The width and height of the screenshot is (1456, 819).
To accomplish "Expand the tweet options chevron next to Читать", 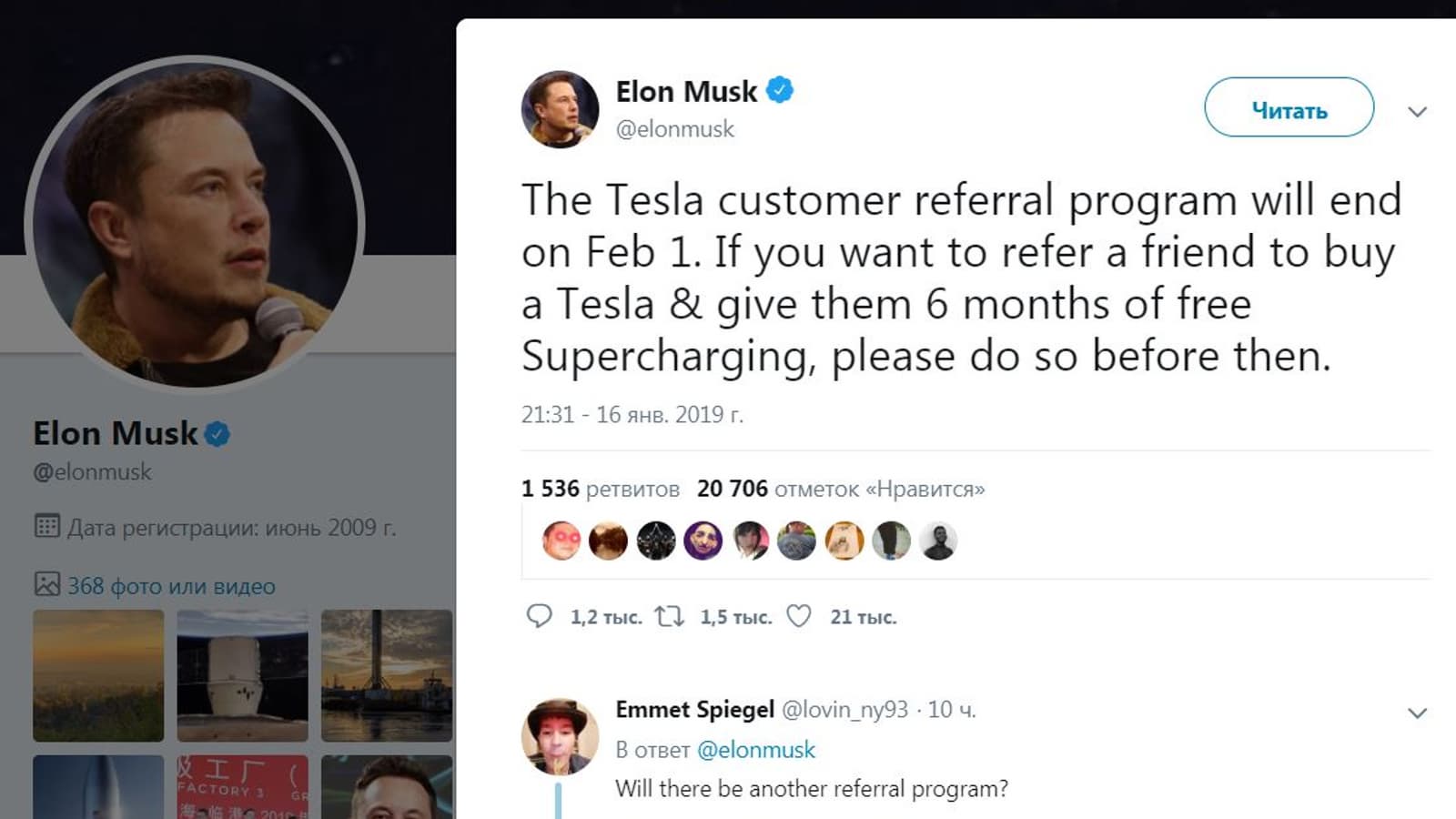I will tap(1417, 112).
